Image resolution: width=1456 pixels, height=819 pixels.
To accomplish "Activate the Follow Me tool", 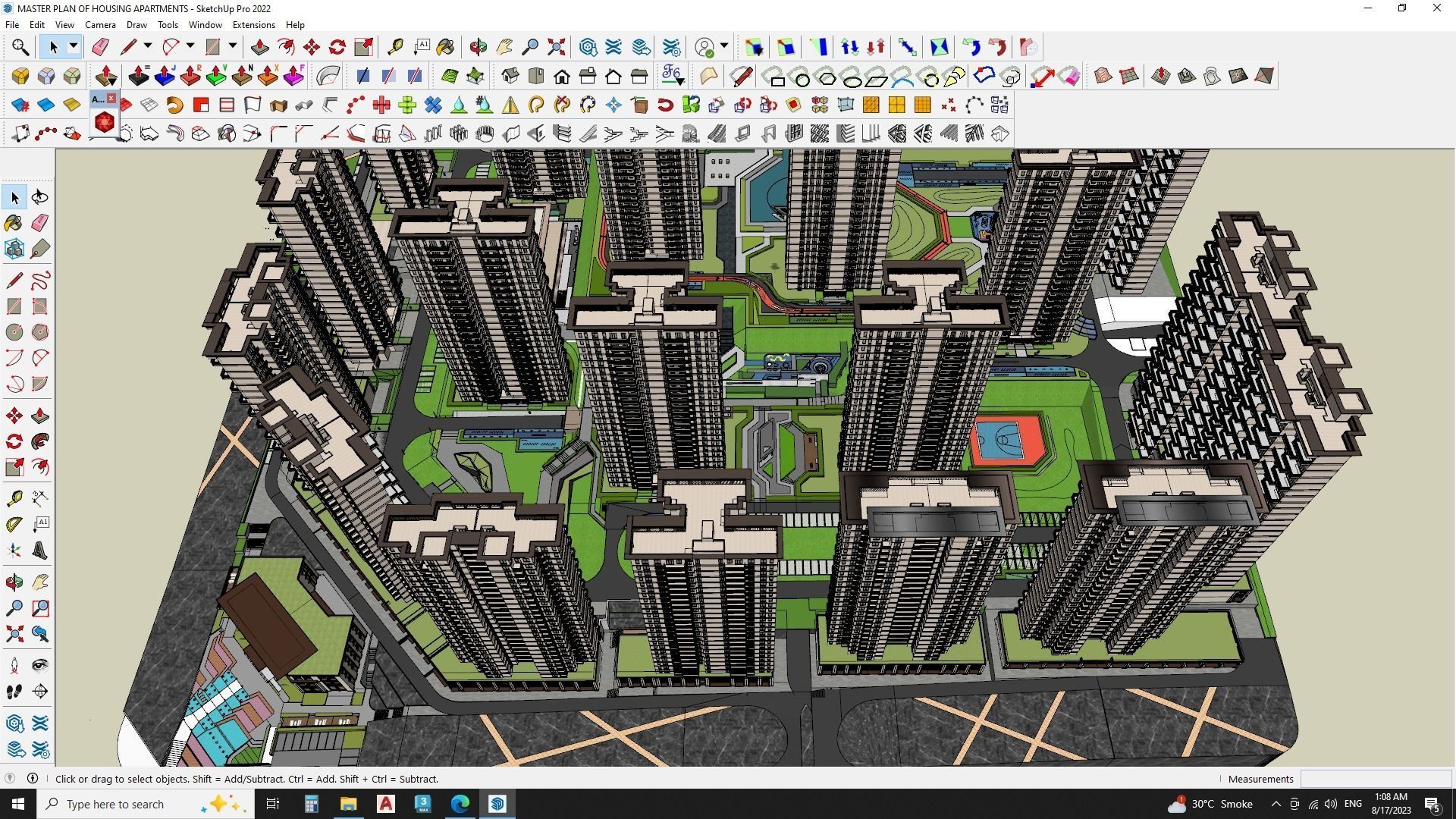I will tap(40, 441).
